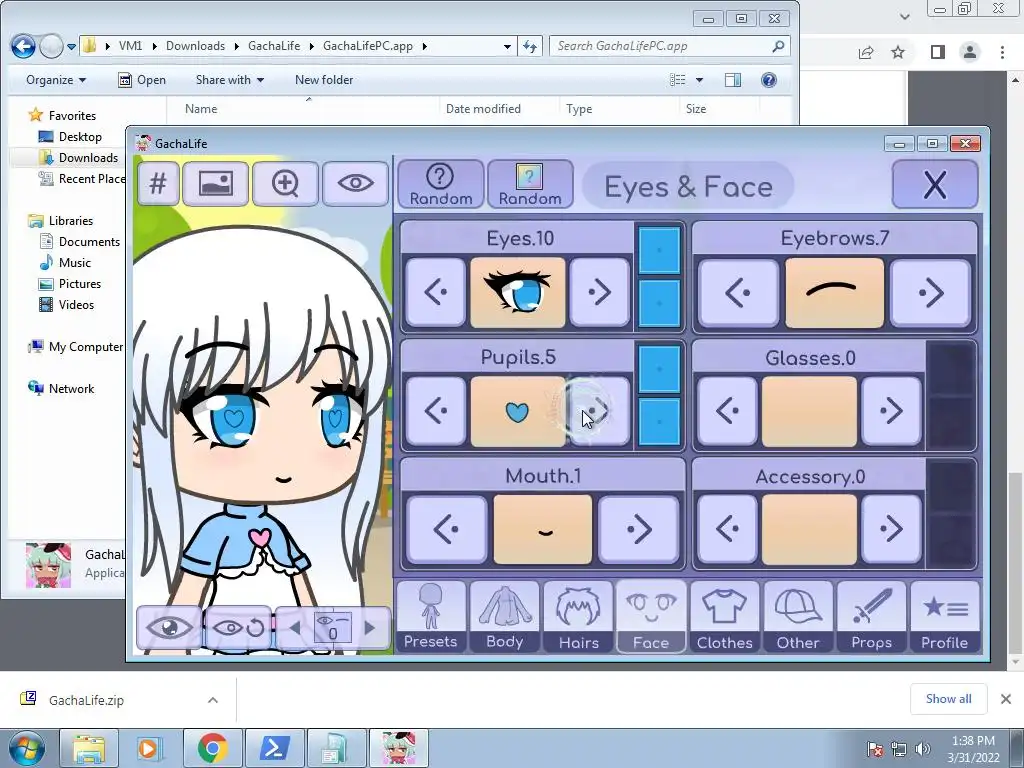Screen dimensions: 1024x768
Task: Switch to the Hairs tab
Action: [x=579, y=616]
